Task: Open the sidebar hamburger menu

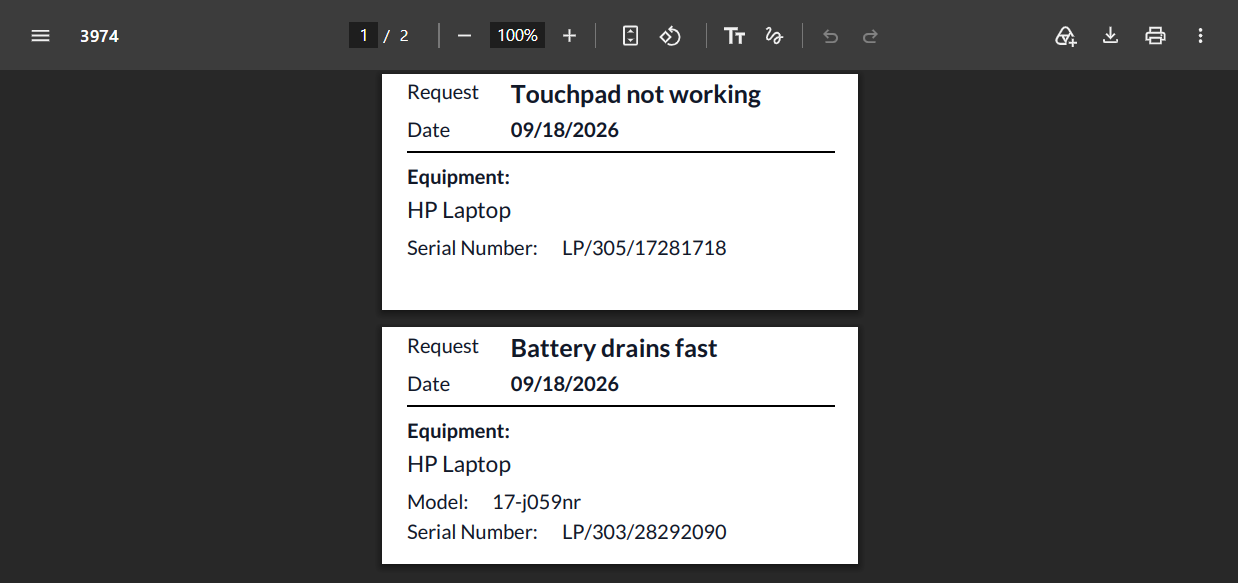Action: pyautogui.click(x=40, y=36)
